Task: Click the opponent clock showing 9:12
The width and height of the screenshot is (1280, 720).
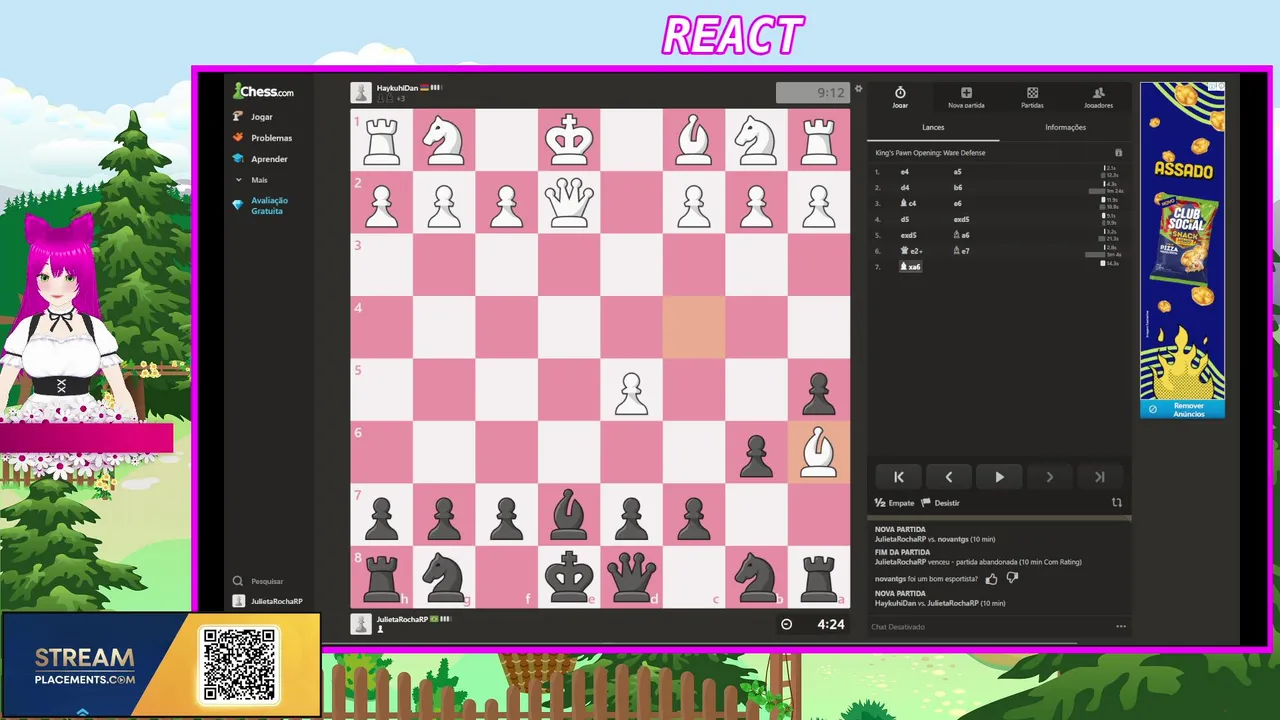Action: pos(813,93)
